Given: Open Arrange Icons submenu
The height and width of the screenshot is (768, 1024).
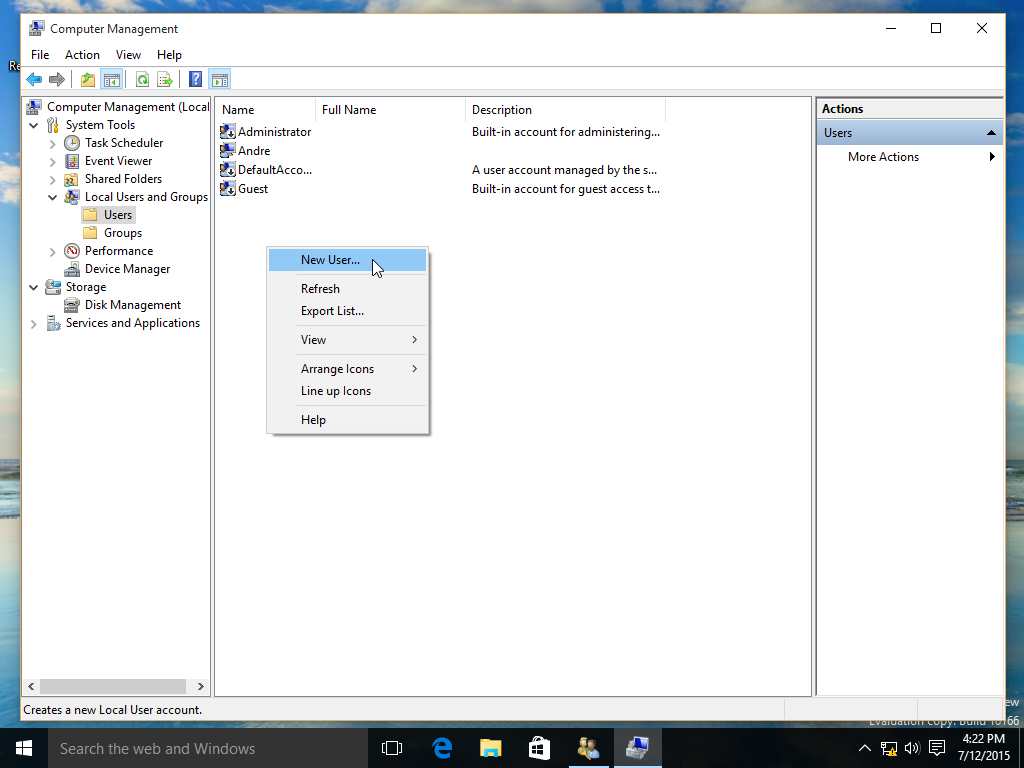Looking at the screenshot, I should 347,369.
